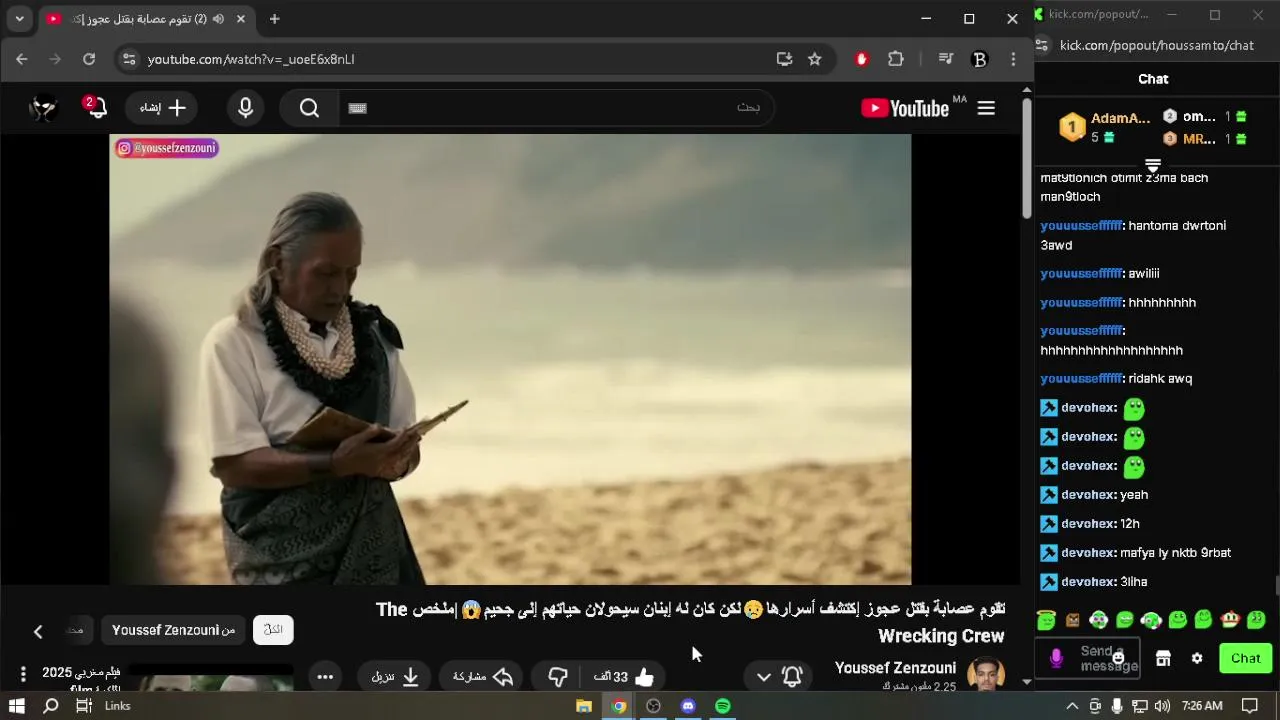Open three-dot menu on recommended video
Screen dimensions: 1280x720
click(x=22, y=675)
